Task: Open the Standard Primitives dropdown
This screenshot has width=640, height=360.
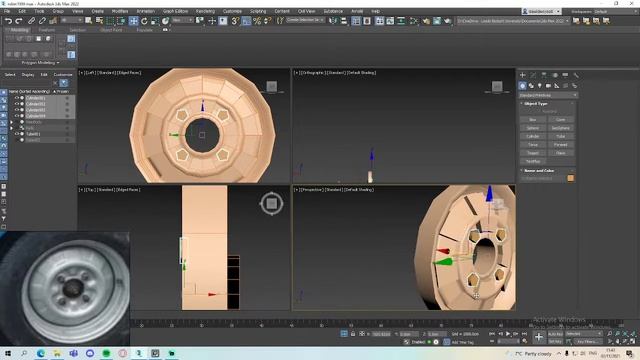Action: (x=548, y=95)
